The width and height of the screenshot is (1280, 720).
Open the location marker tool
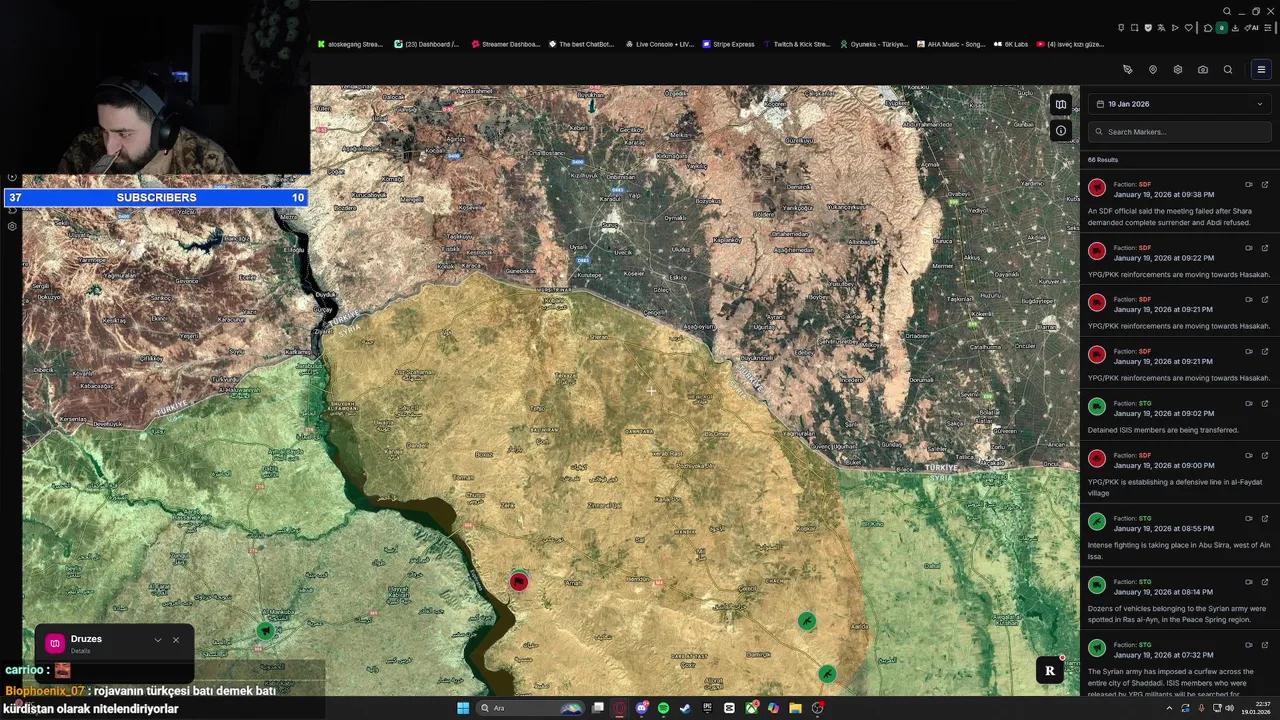(1153, 70)
